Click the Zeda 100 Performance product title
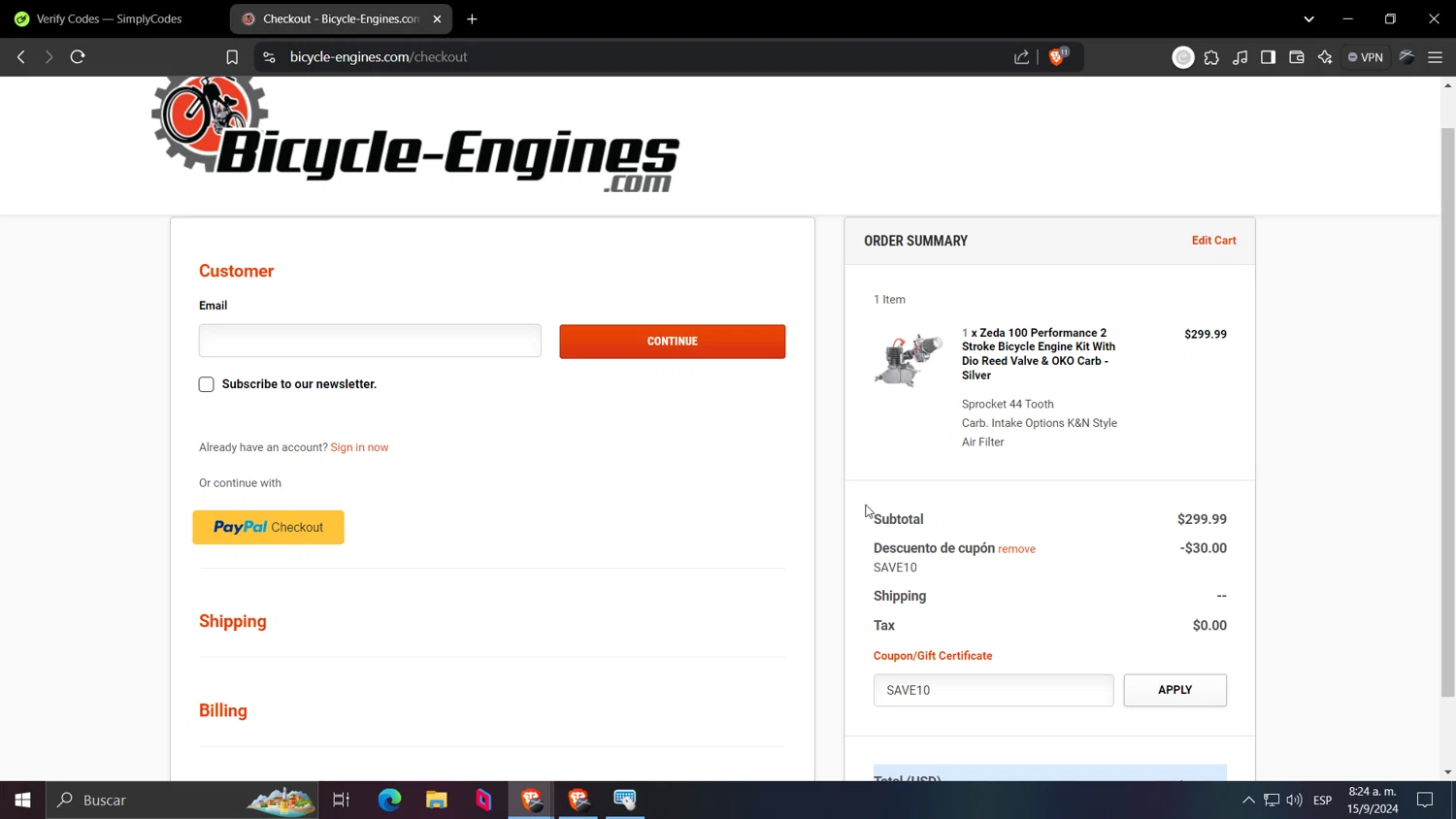The width and height of the screenshot is (1456, 819). [1039, 353]
